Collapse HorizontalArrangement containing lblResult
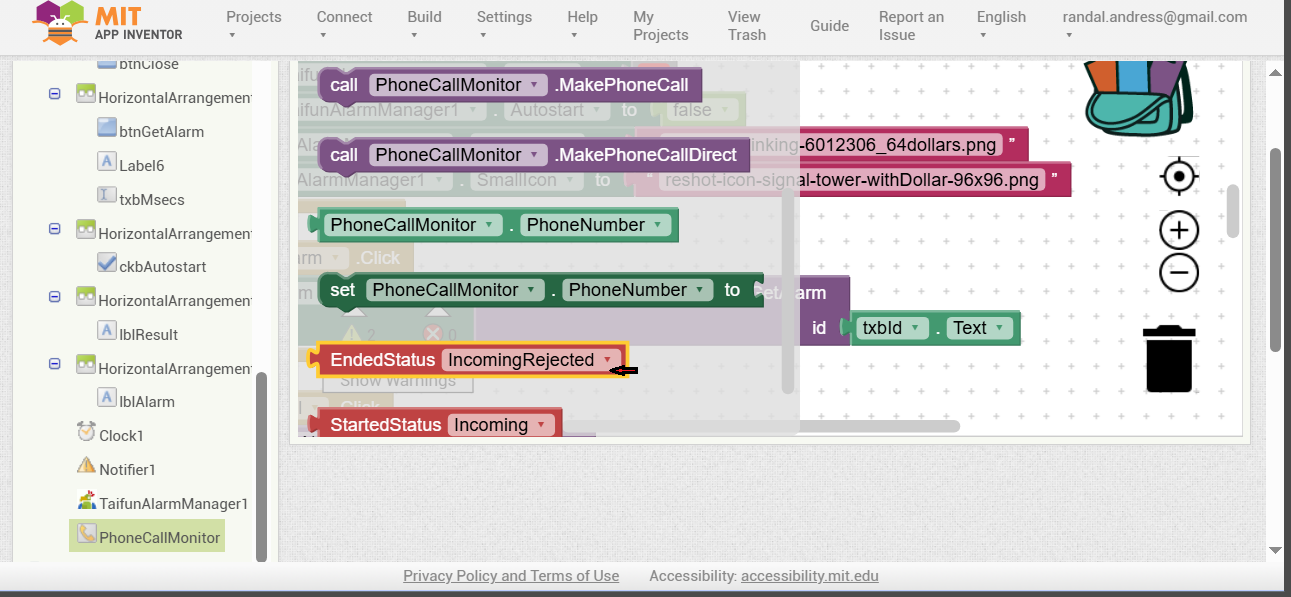Screen dimensions: 1291x597 pos(55,297)
